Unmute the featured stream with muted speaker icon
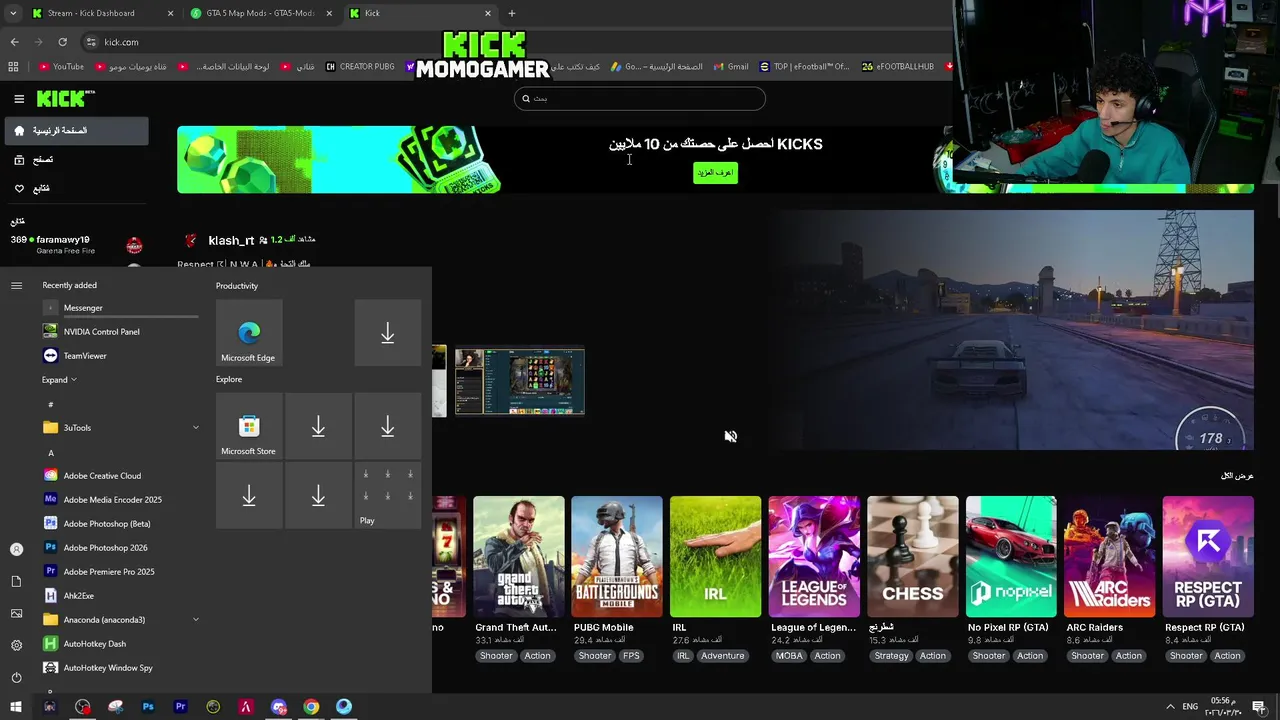 pyautogui.click(x=731, y=436)
